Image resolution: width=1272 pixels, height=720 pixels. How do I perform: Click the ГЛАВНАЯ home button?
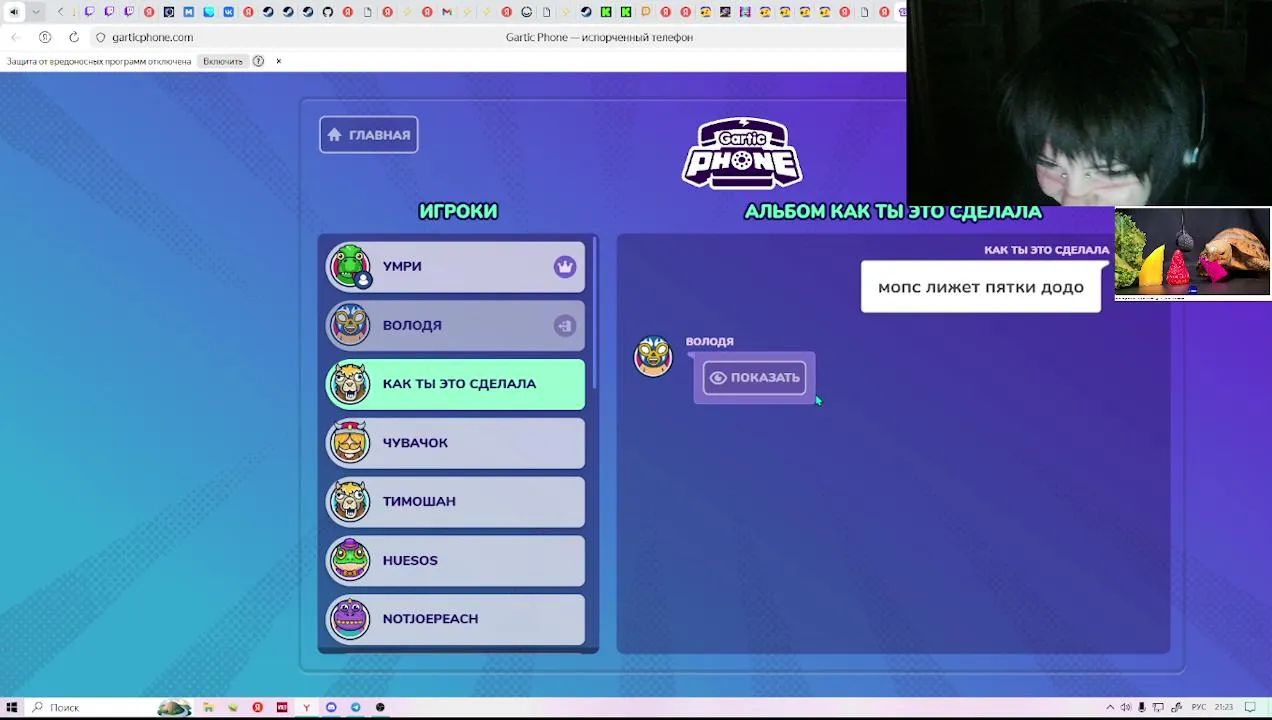pyautogui.click(x=368, y=135)
